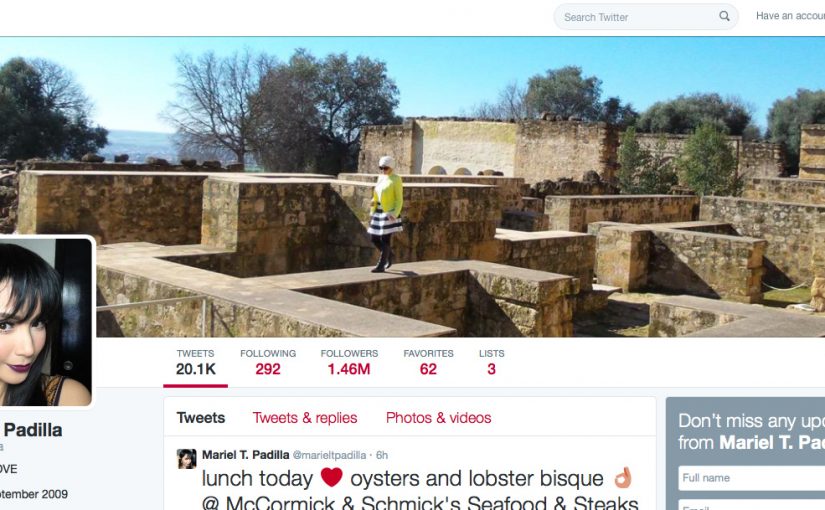View the Following 292 list
Viewport: 825px width, 510px height.
click(x=268, y=363)
